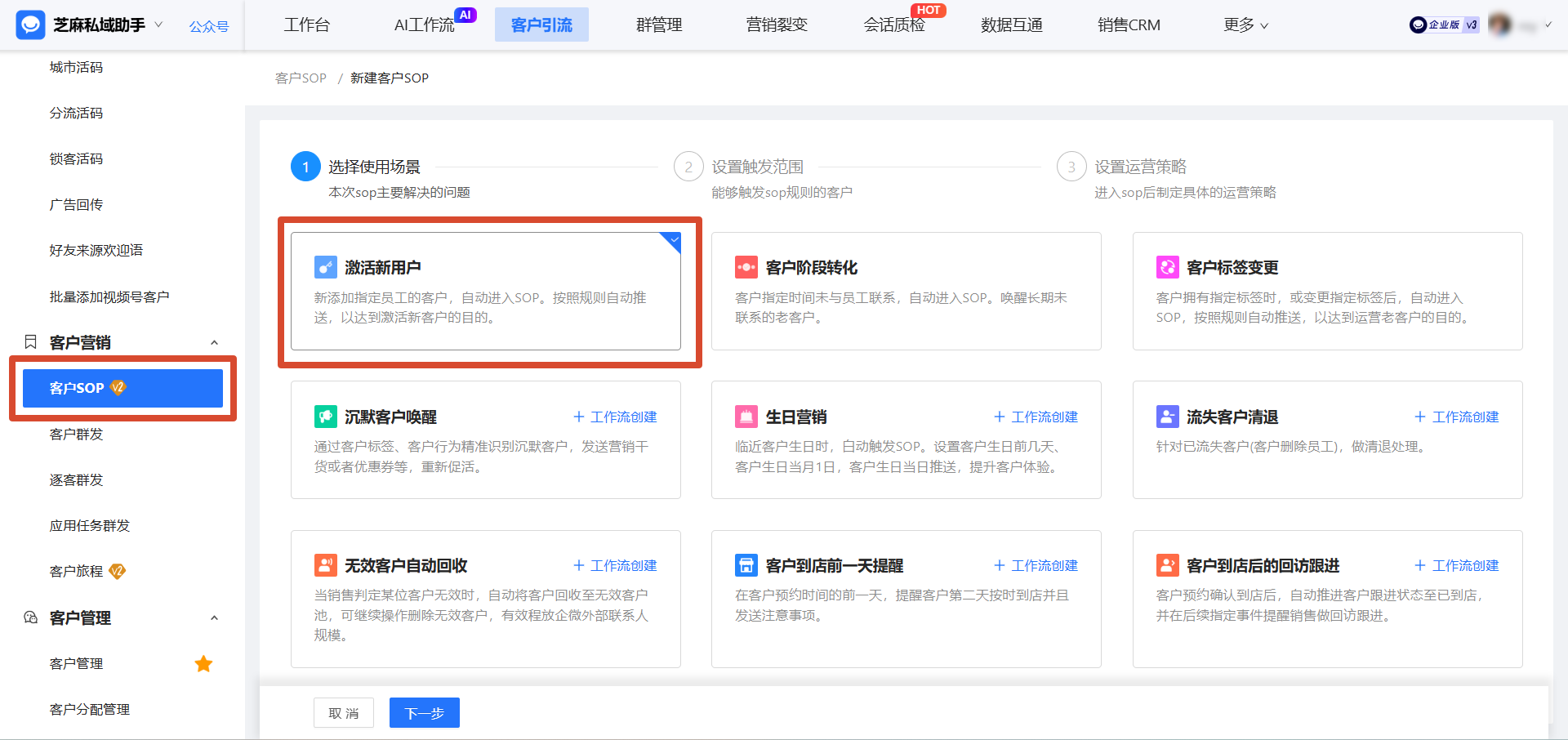This screenshot has width=1568, height=740.
Task: Open 逐客群发 in the sidebar
Action: coord(76,479)
